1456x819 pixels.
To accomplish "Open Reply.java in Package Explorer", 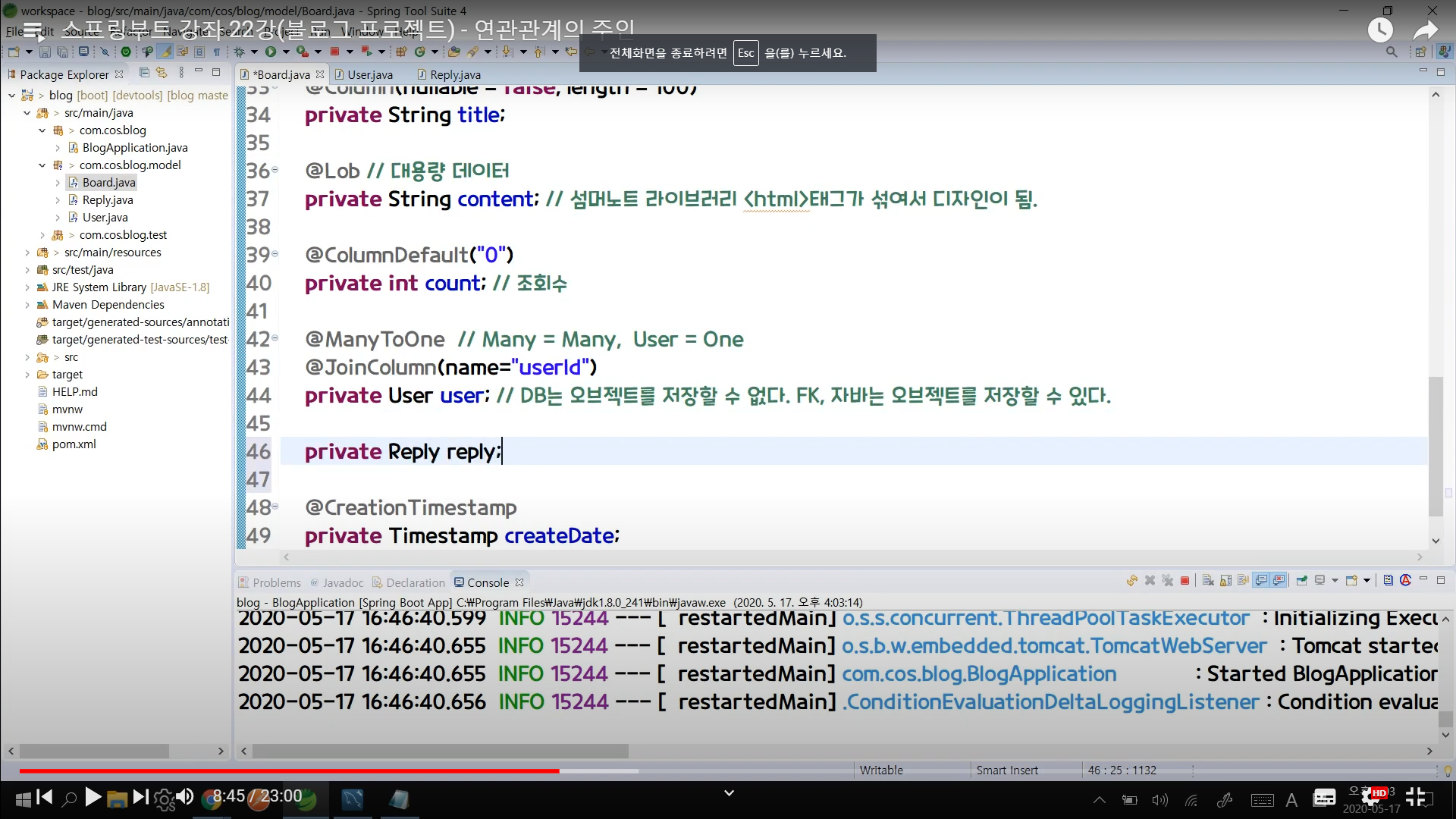I will click(x=107, y=200).
